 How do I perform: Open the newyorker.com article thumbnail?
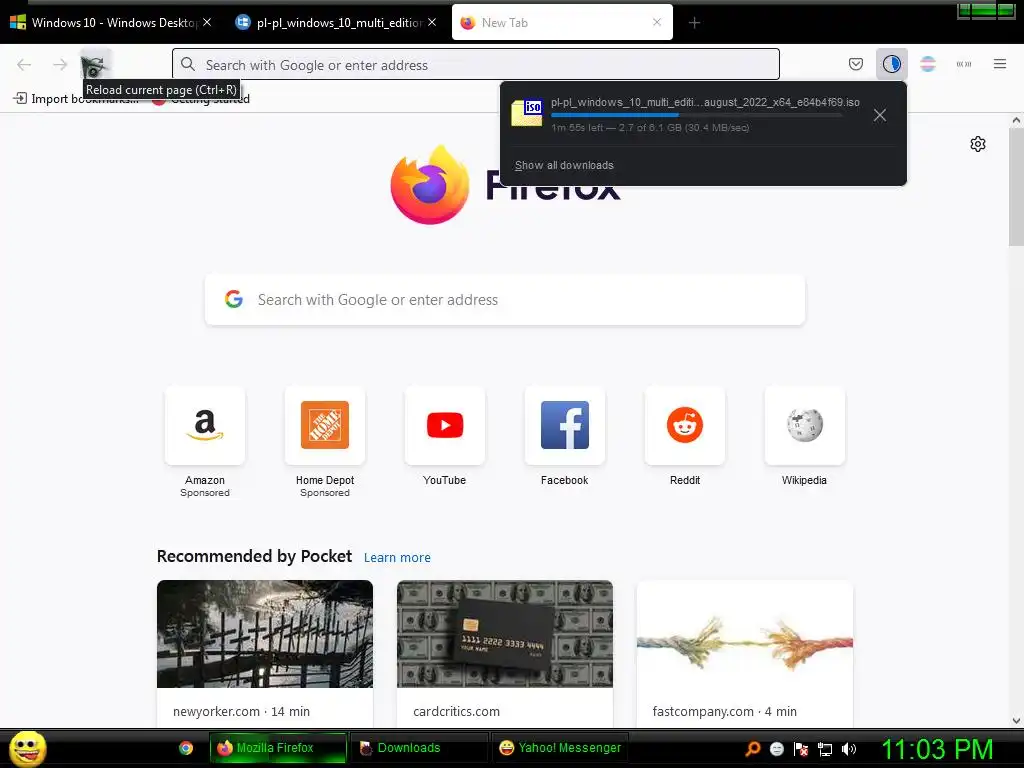[264, 633]
